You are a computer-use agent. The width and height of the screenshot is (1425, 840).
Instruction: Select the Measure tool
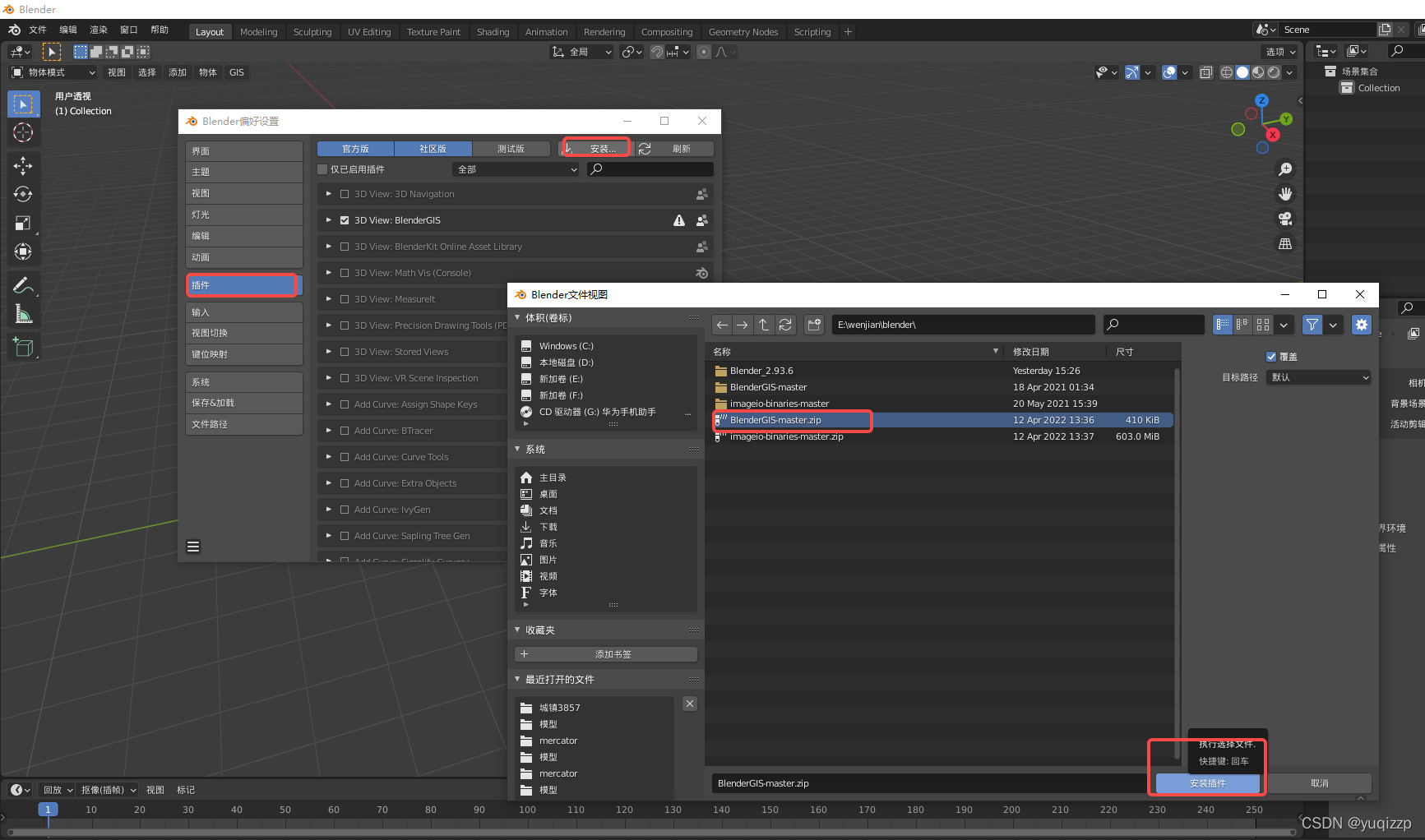pos(23,314)
